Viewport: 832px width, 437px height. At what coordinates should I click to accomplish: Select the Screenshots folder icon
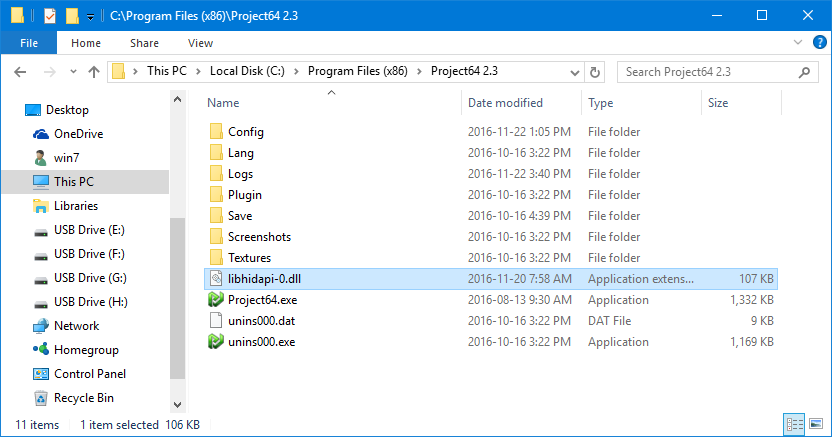point(216,237)
